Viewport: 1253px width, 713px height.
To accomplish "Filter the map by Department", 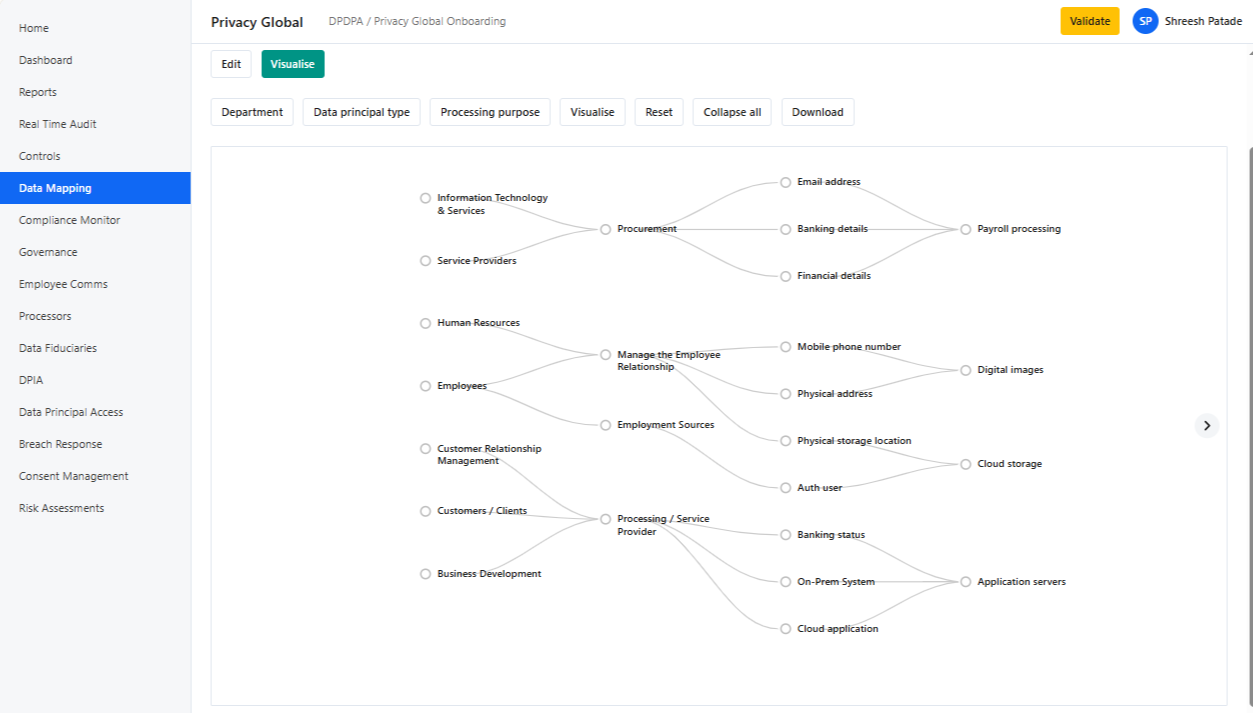I will point(251,111).
